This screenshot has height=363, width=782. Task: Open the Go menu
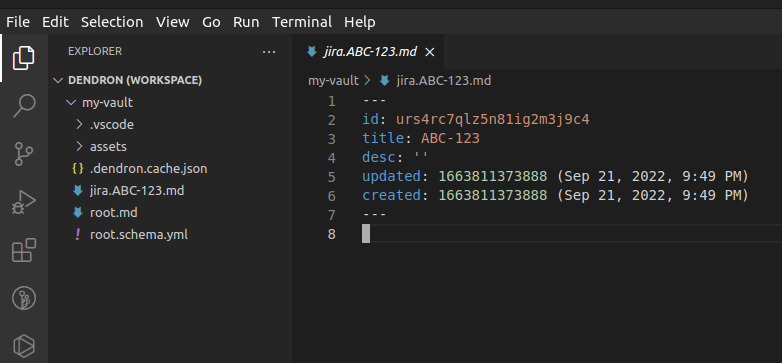click(x=211, y=22)
